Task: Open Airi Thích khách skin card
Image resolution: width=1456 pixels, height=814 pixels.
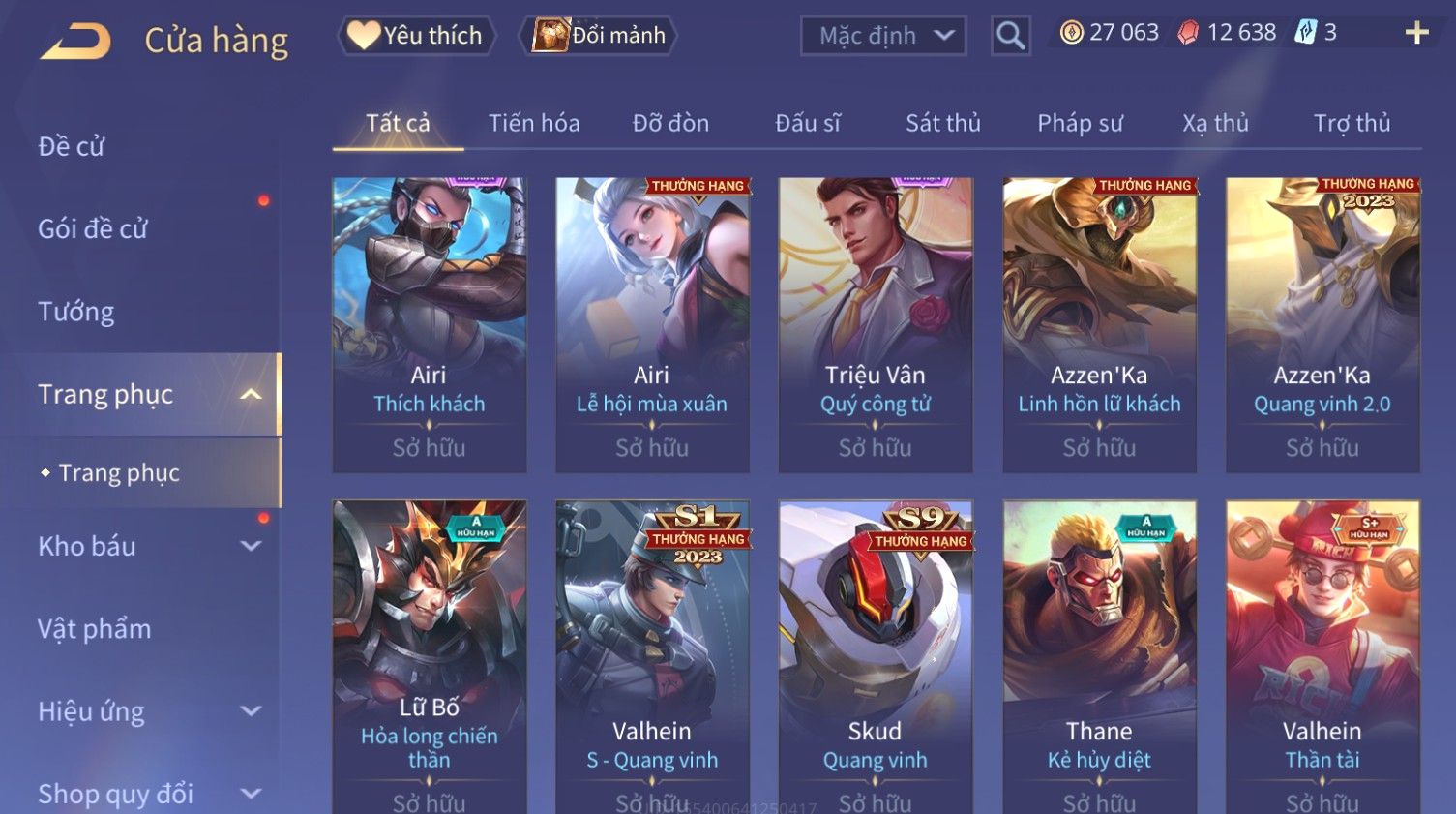Action: tap(430, 325)
